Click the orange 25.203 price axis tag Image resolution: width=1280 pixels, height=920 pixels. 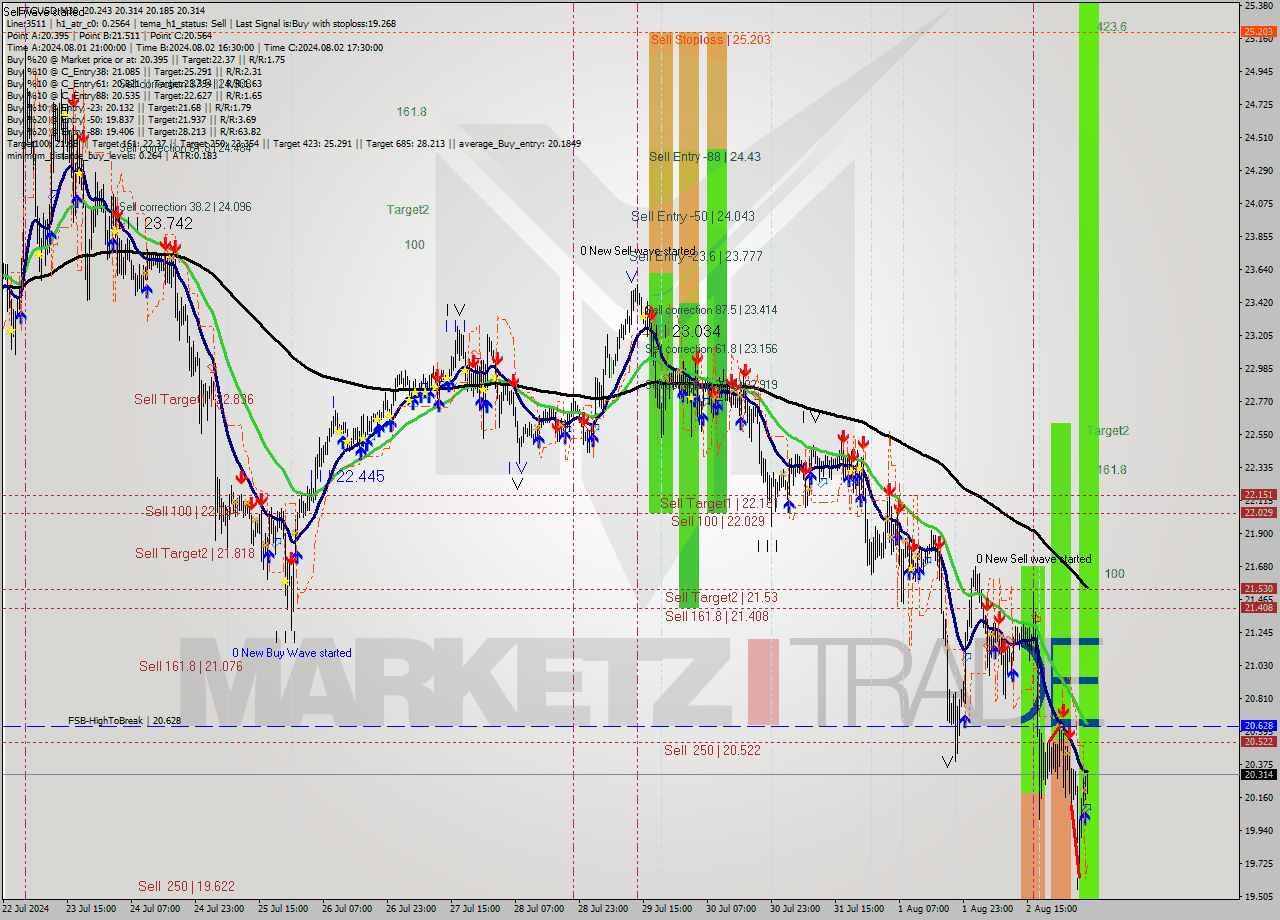click(x=1258, y=32)
